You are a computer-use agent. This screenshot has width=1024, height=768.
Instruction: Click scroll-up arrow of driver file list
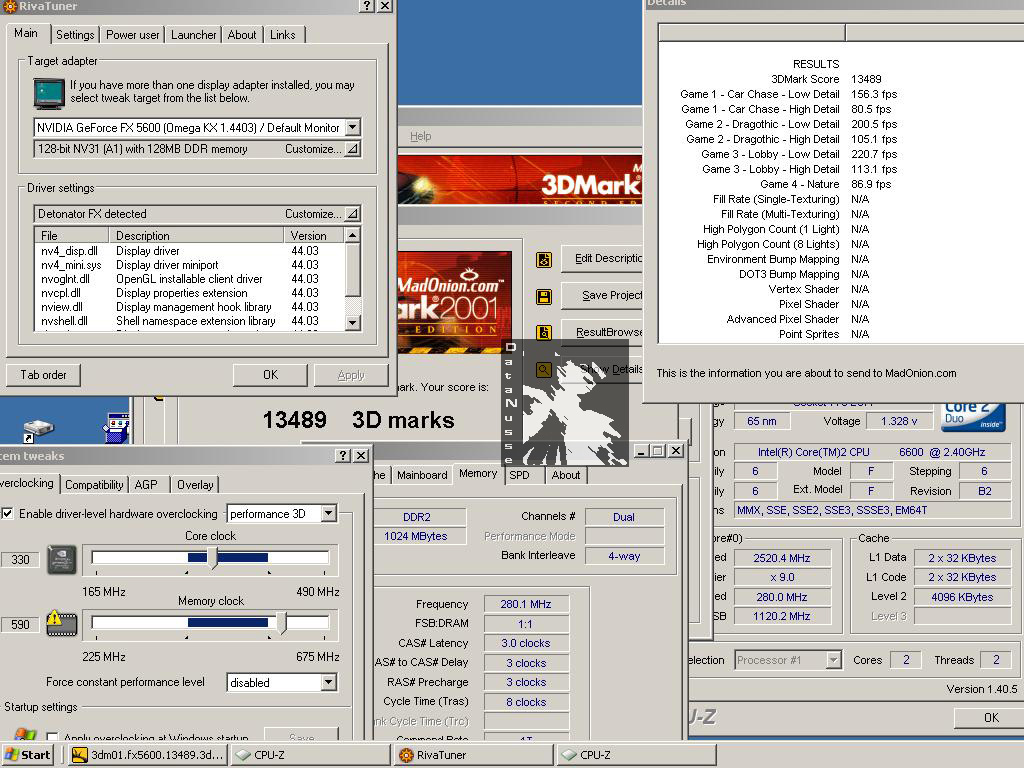coord(352,234)
